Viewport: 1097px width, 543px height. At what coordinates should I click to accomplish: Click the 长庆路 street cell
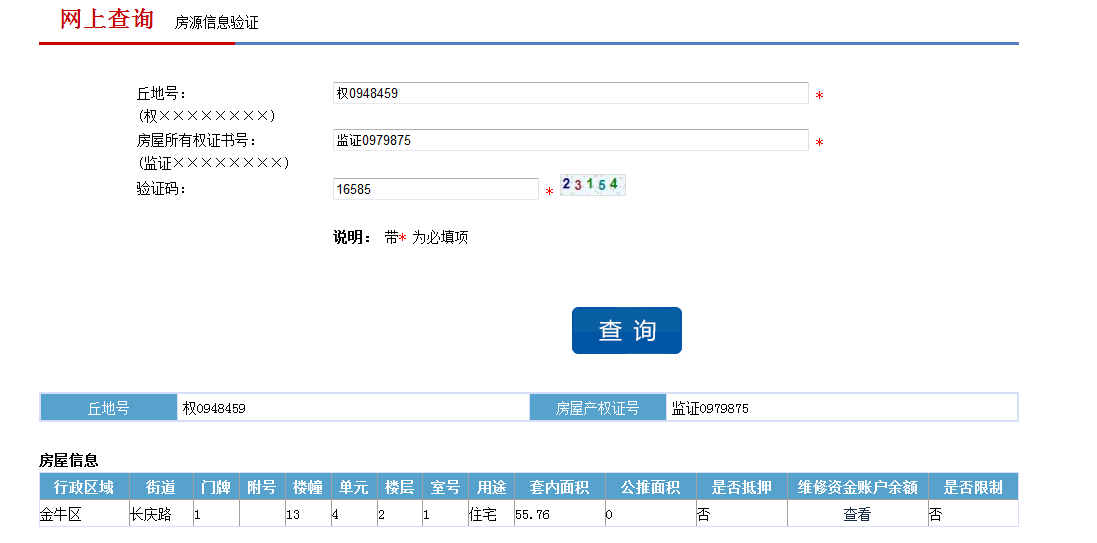[x=150, y=515]
